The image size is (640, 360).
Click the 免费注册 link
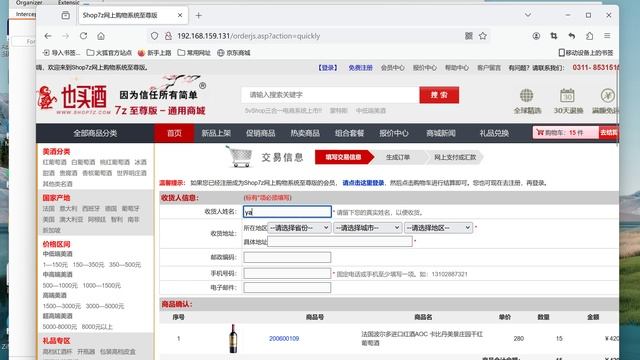click(x=360, y=68)
